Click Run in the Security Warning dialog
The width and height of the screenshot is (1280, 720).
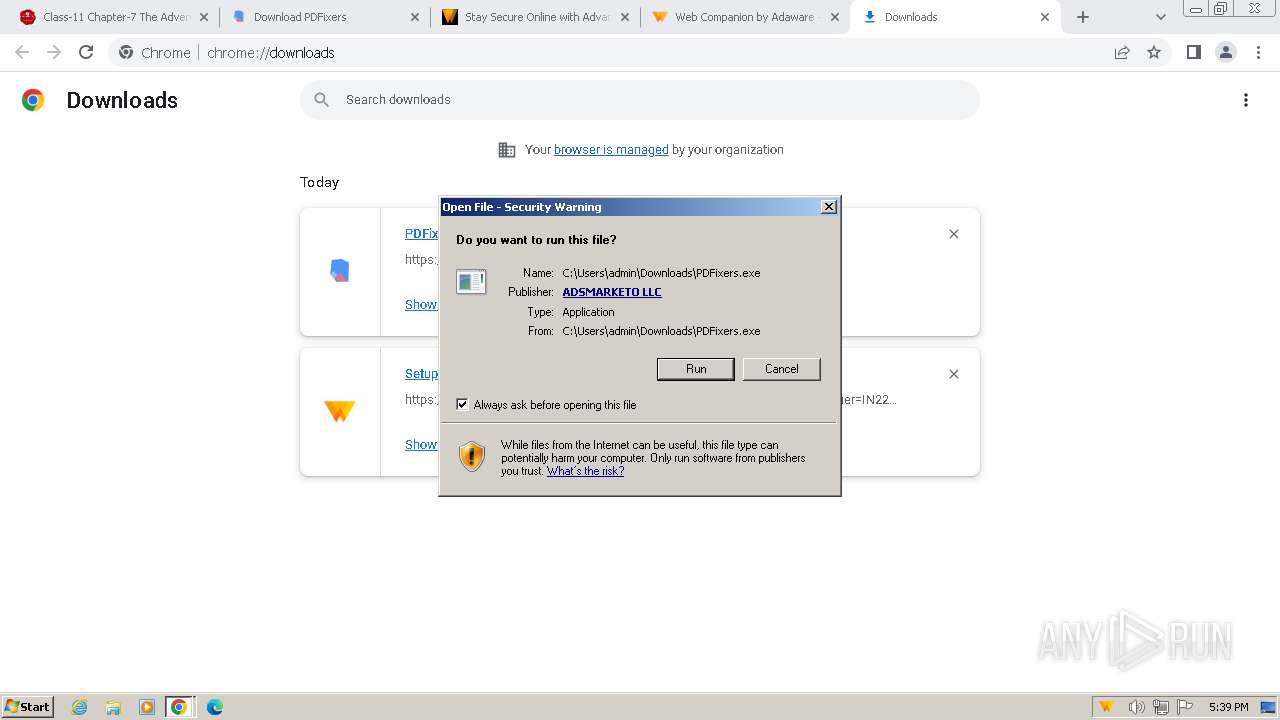pyautogui.click(x=696, y=369)
